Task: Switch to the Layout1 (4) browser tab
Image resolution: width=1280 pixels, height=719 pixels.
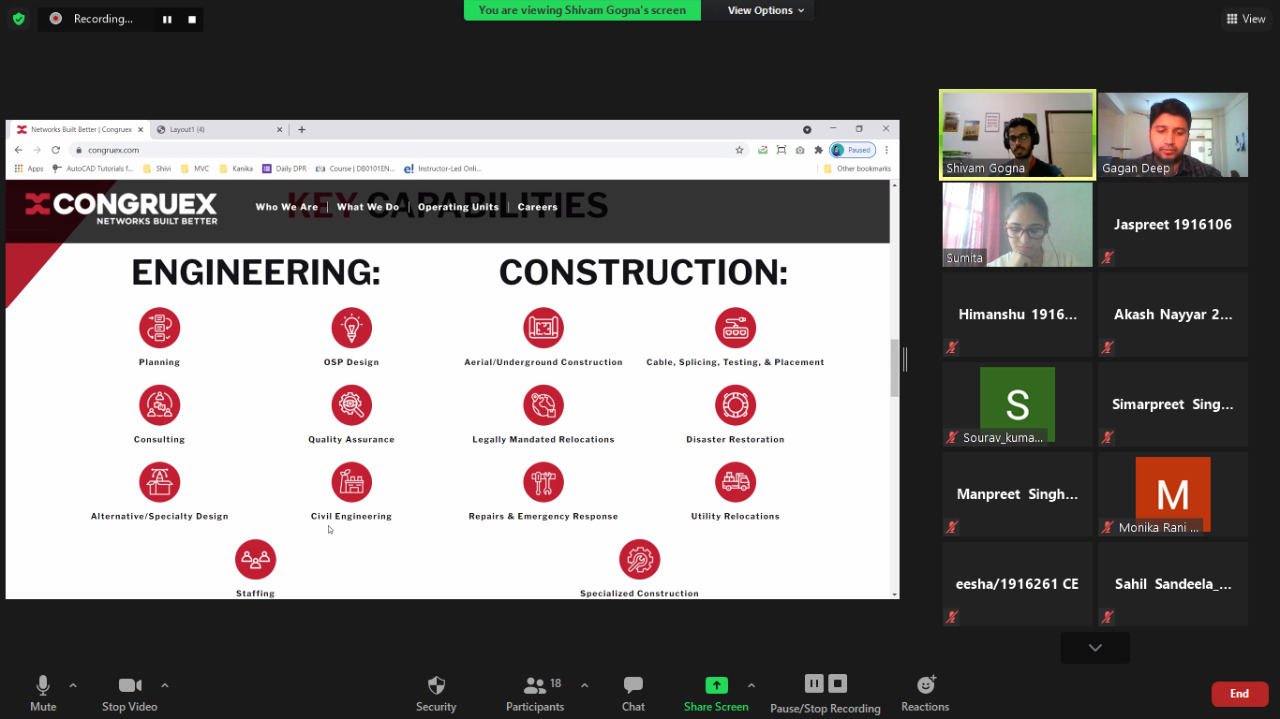Action: point(219,130)
